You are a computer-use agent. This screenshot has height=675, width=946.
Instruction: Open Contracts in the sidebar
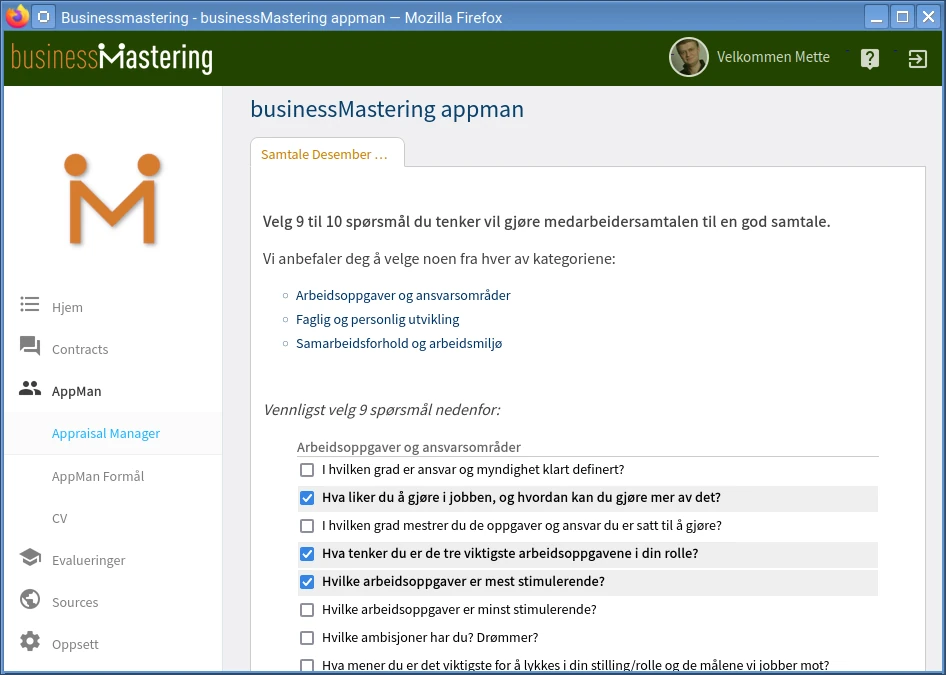(80, 349)
